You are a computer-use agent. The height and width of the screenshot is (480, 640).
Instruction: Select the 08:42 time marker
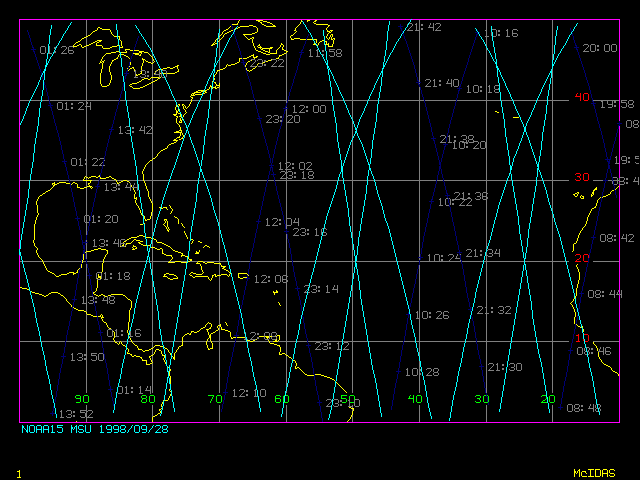point(617,238)
